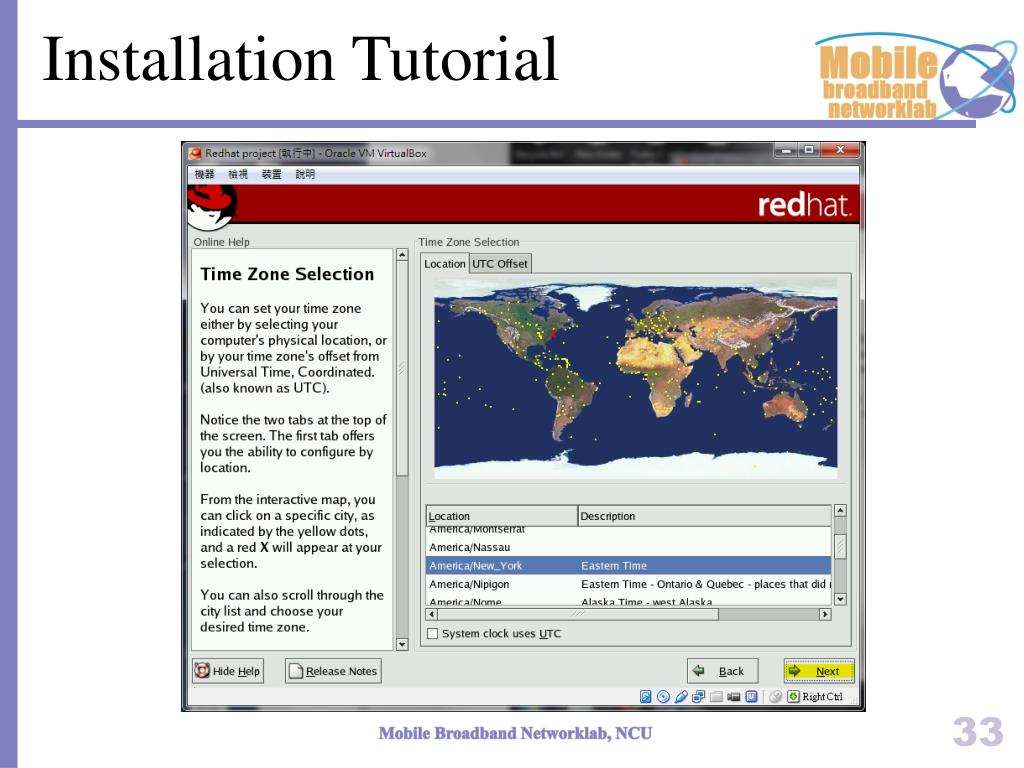Open the 說明 (Help) menu

coord(305,174)
